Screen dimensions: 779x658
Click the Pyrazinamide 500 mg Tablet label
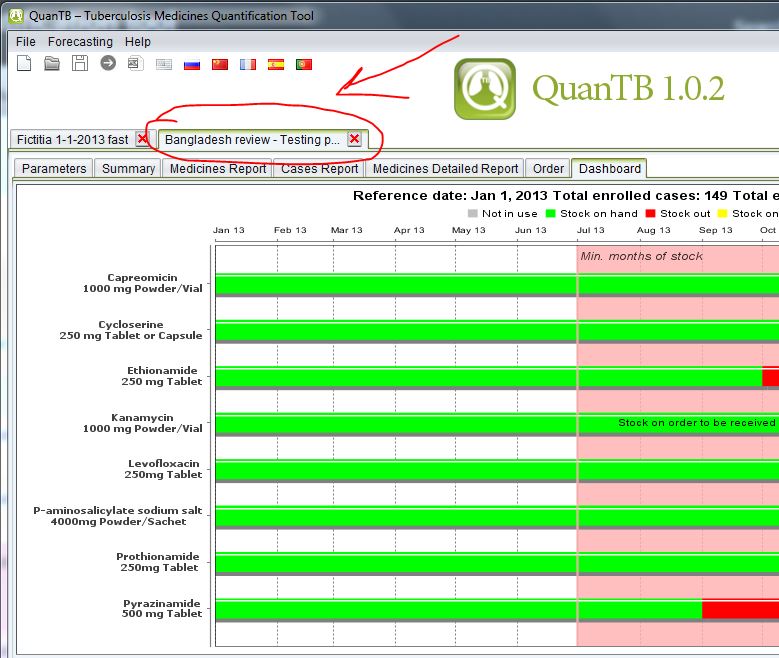(x=162, y=608)
